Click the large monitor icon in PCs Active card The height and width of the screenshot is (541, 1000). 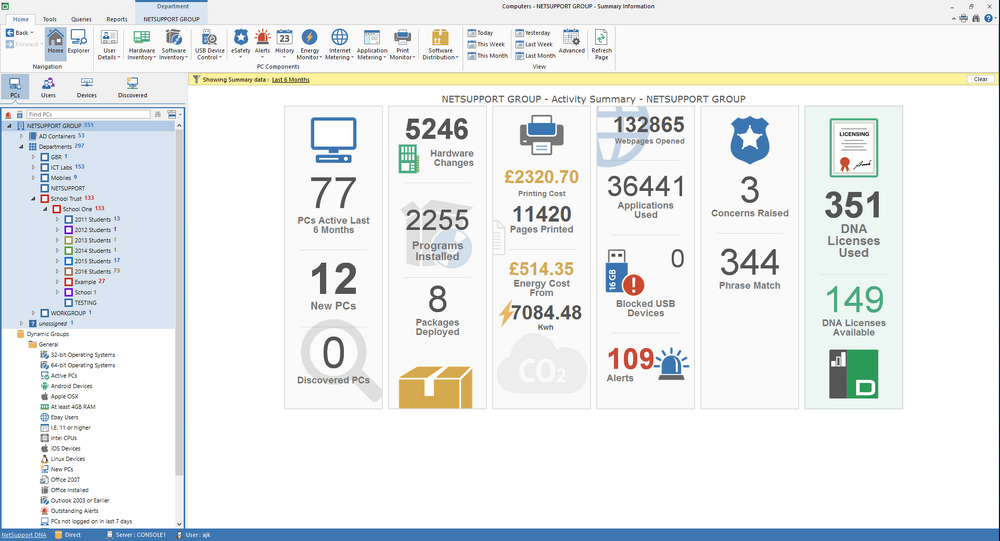(x=334, y=140)
